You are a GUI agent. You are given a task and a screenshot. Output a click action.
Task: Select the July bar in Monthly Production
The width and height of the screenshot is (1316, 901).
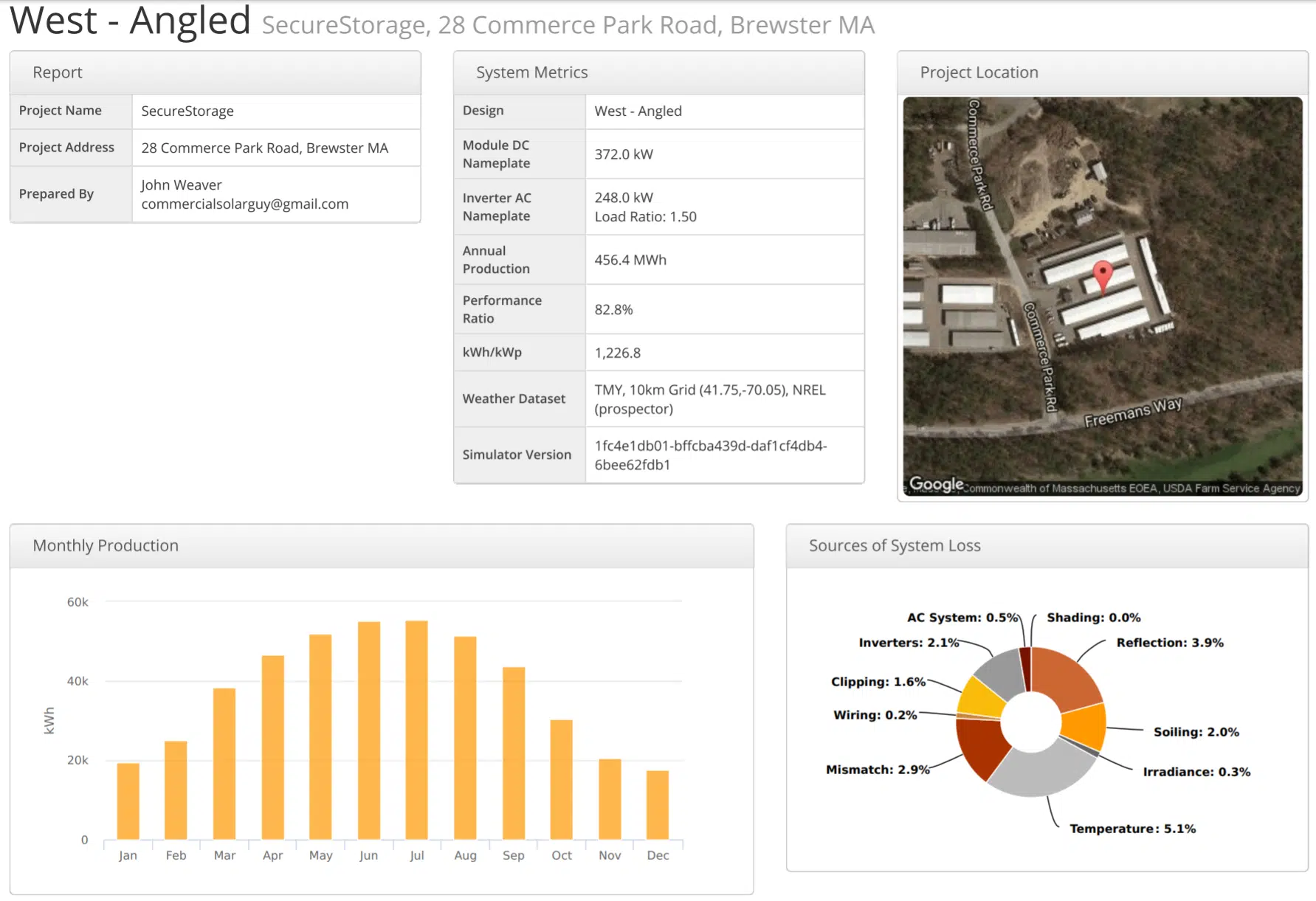pos(416,729)
